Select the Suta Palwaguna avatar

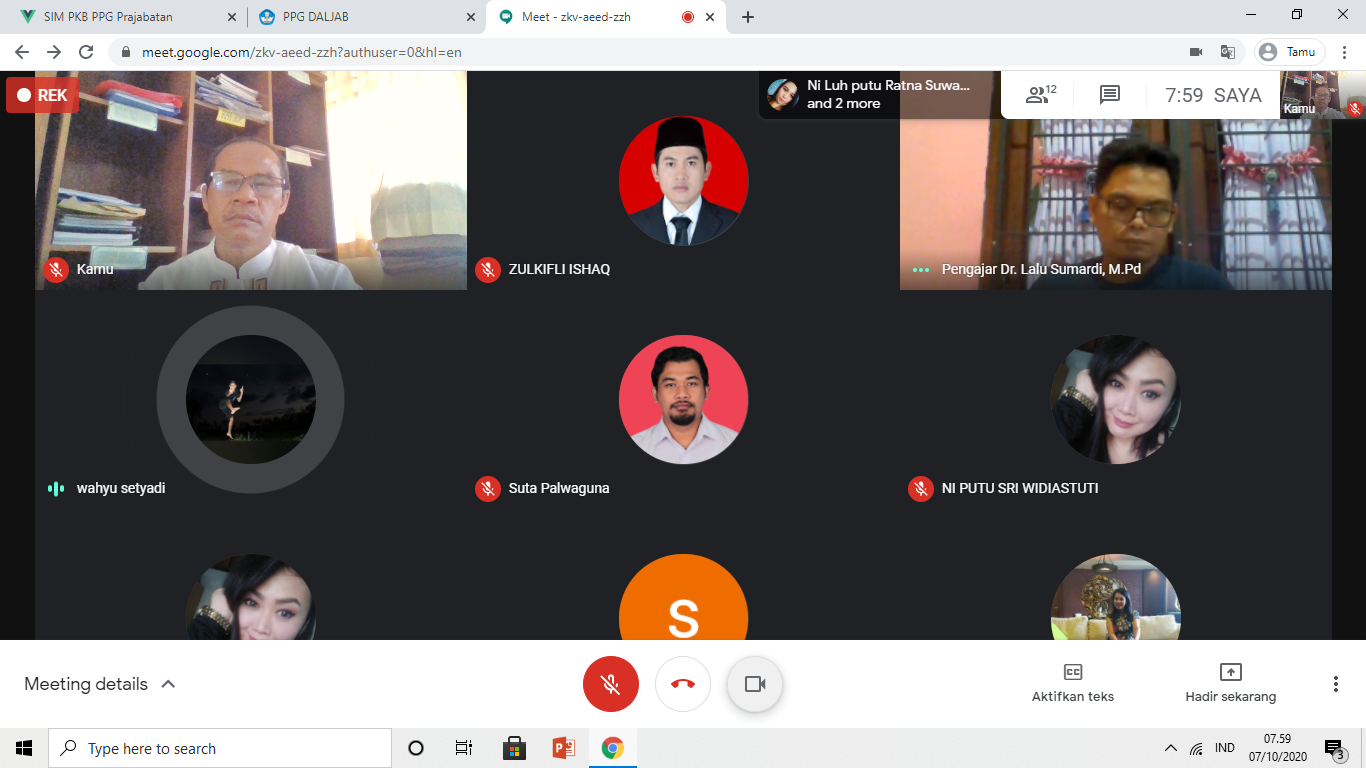(x=683, y=399)
